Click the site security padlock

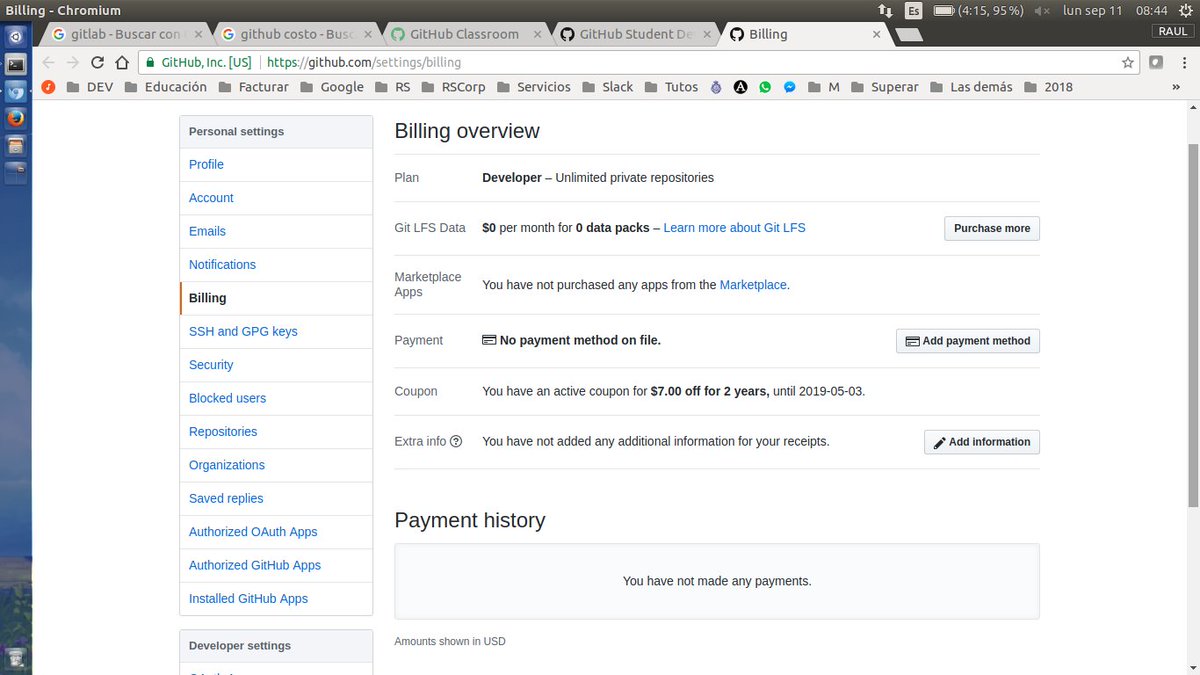150,62
